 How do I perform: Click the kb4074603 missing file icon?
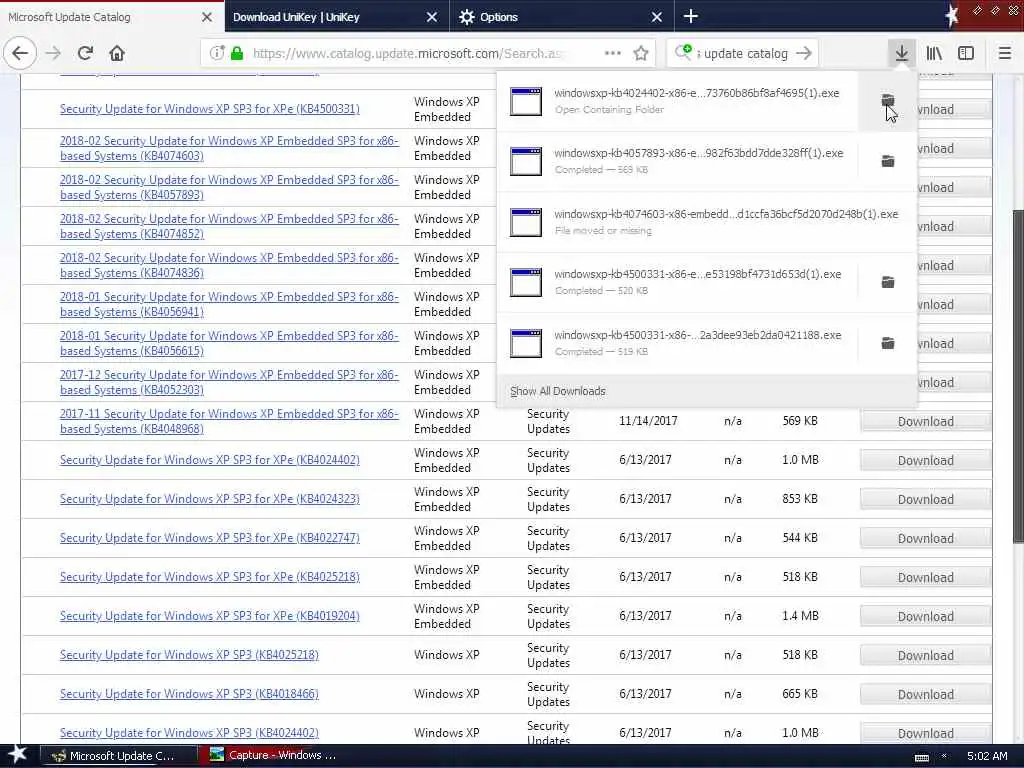click(526, 222)
